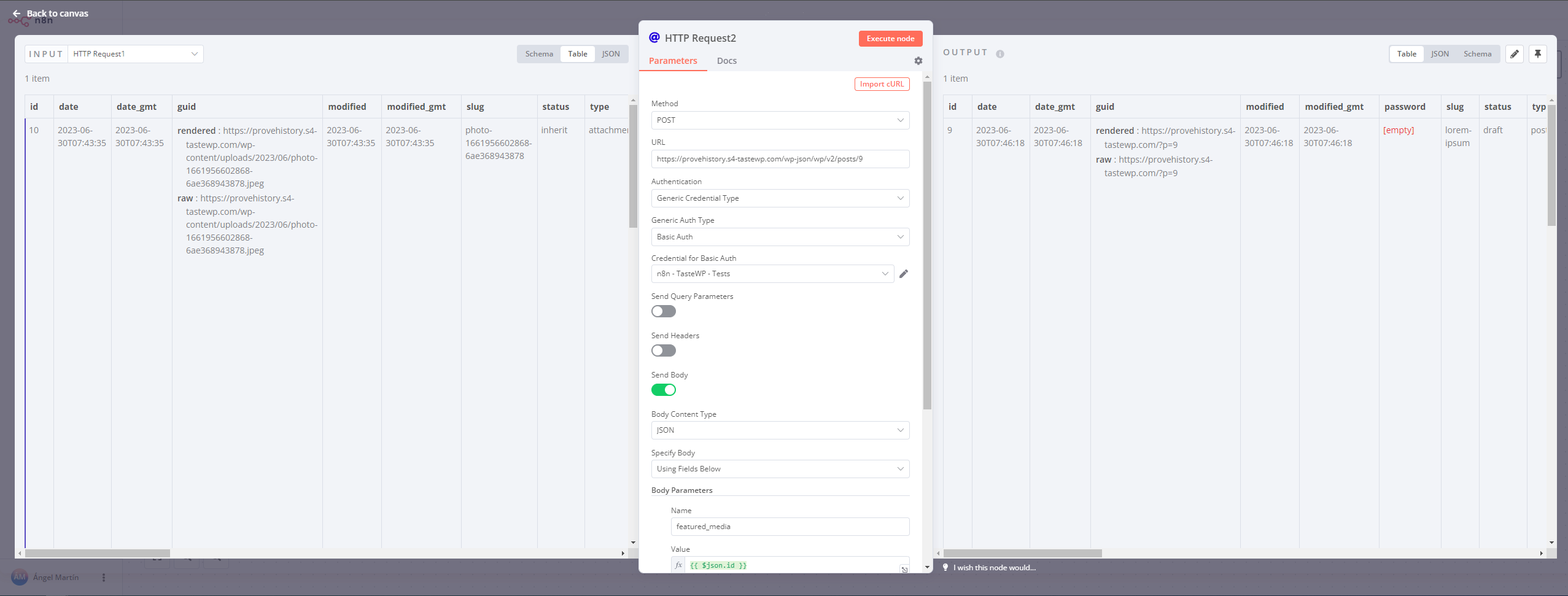Edit the Basic Auth credential pencil
Image resolution: width=1568 pixels, height=596 pixels.
pyautogui.click(x=904, y=274)
